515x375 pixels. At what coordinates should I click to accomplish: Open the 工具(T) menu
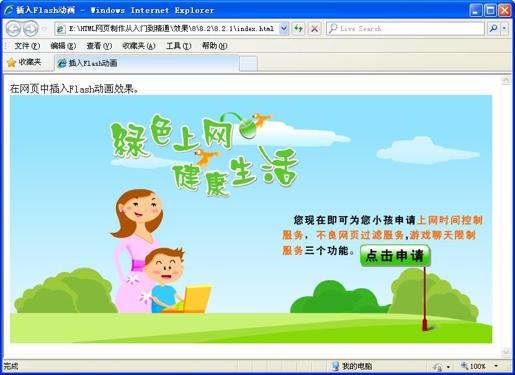(178, 46)
